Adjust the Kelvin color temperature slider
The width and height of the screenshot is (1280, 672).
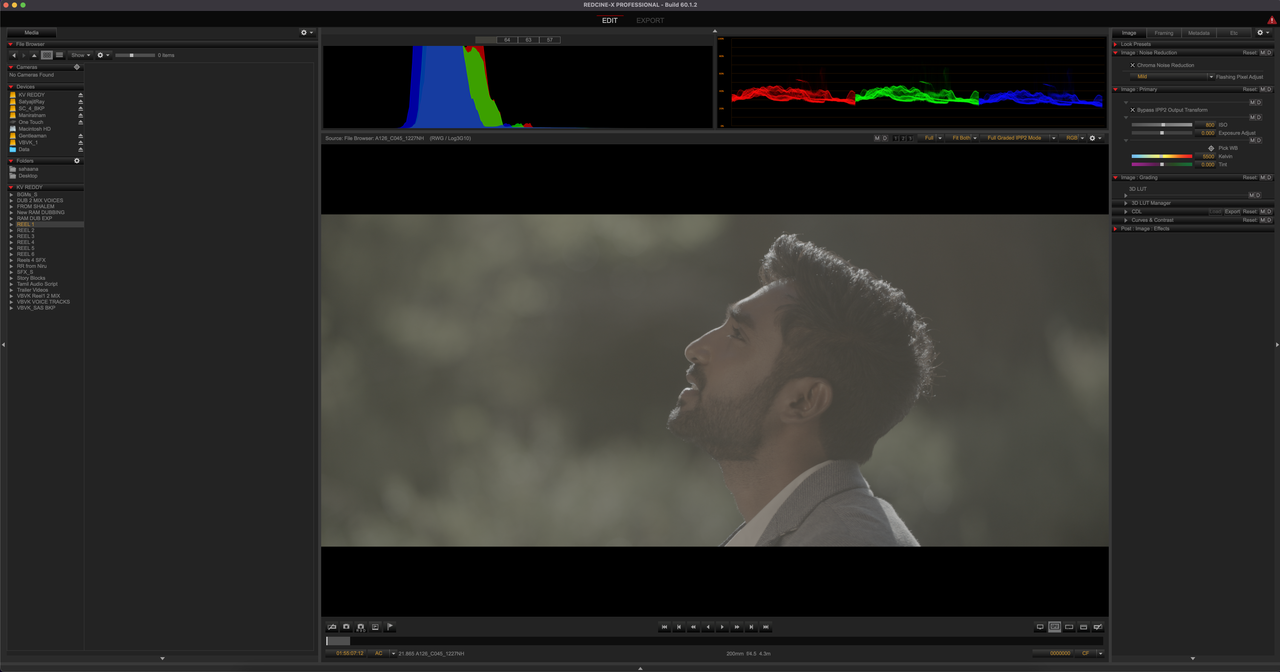pos(1162,156)
